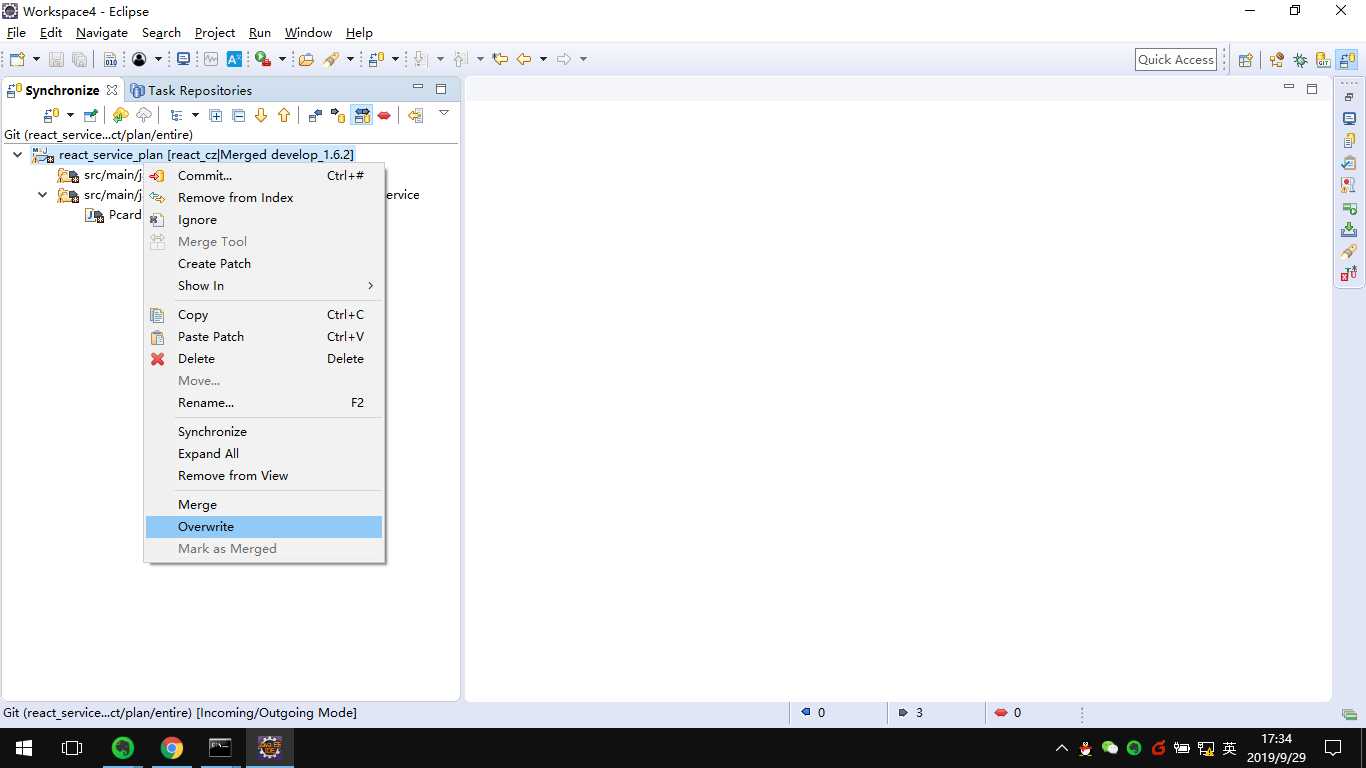Choose Overwrite in the context menu
Screen dimensions: 1366x768
coord(264,526)
